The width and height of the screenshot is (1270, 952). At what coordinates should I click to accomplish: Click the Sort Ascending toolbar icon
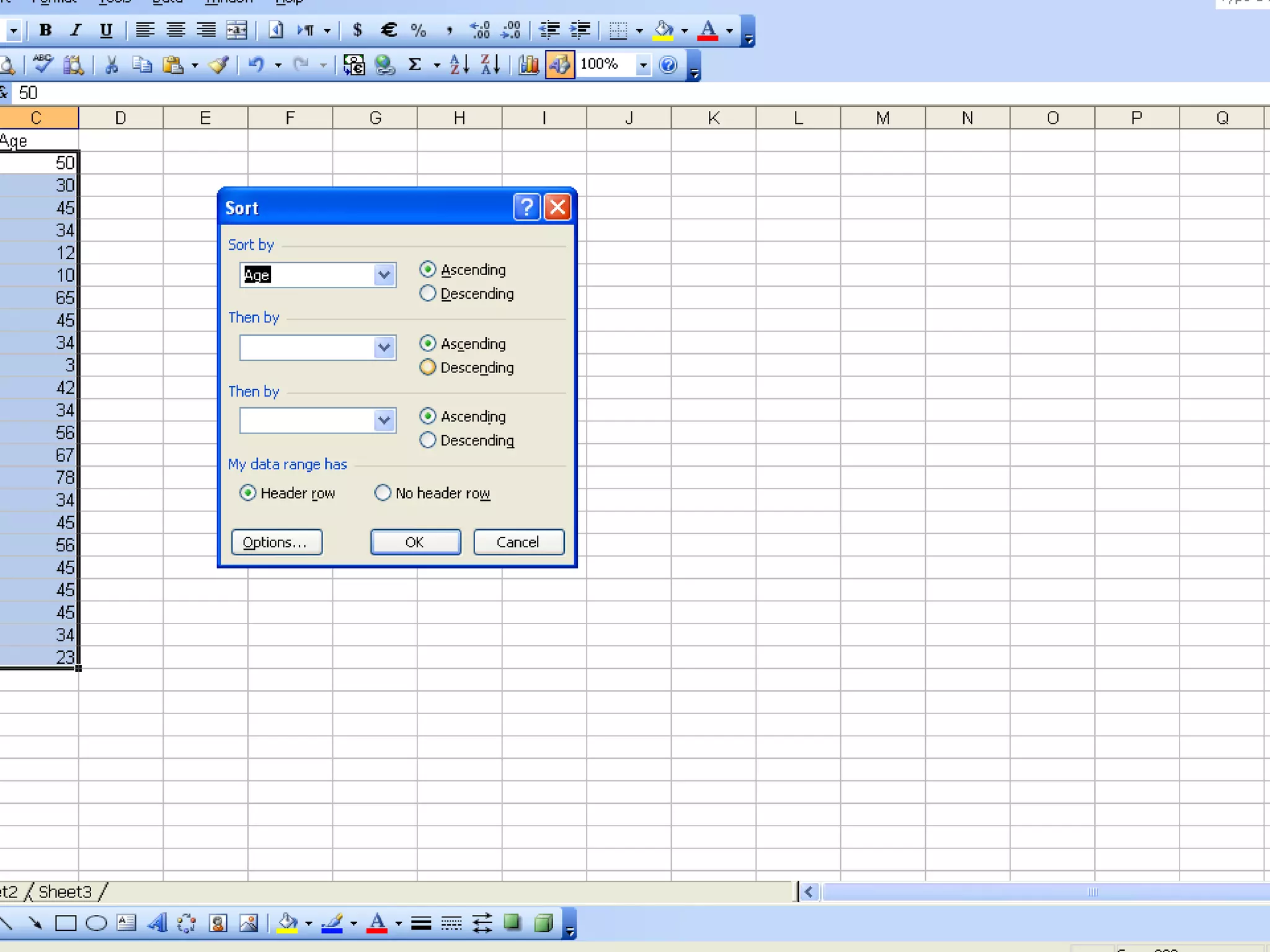[459, 64]
